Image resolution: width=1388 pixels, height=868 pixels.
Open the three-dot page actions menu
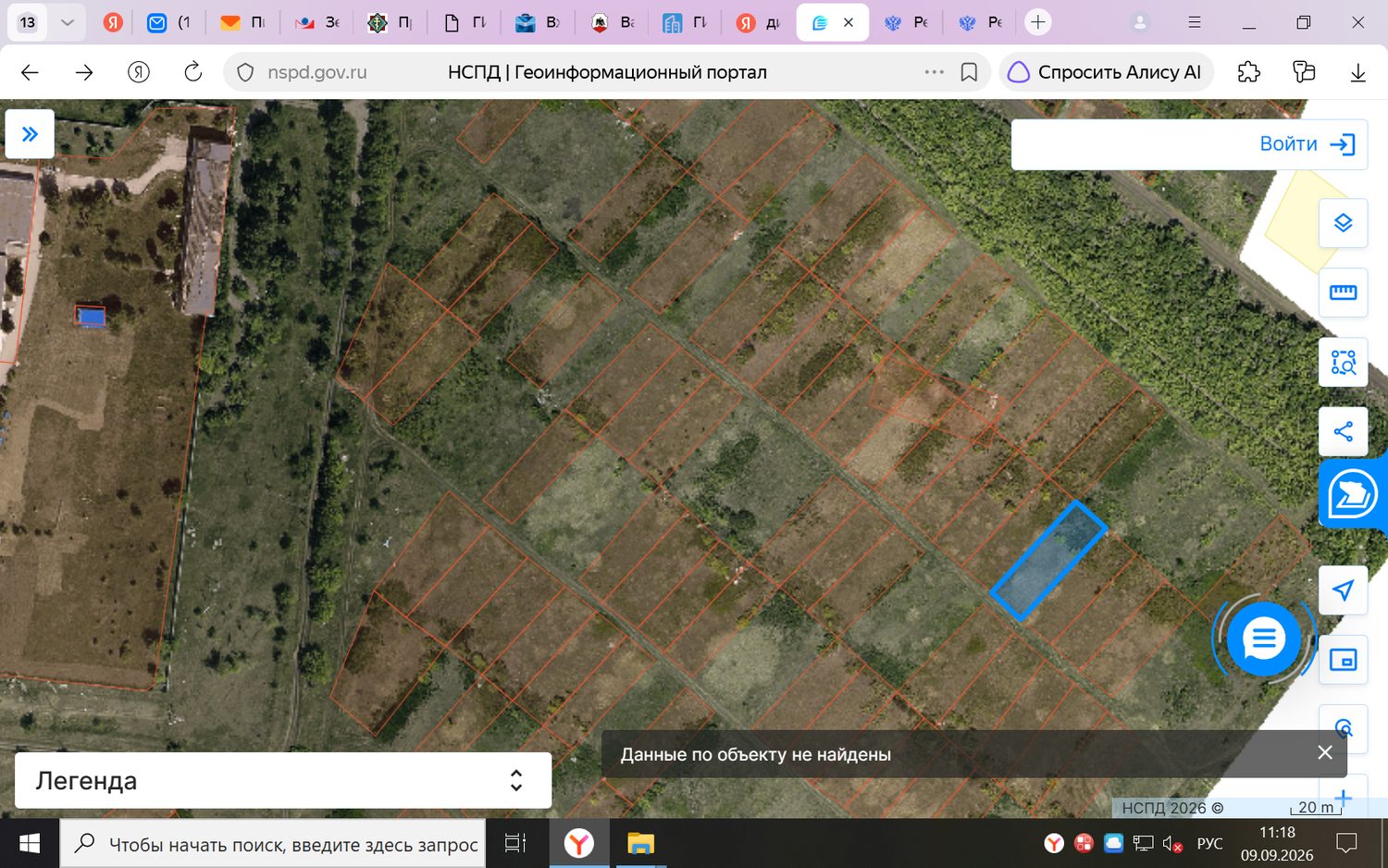[x=934, y=72]
